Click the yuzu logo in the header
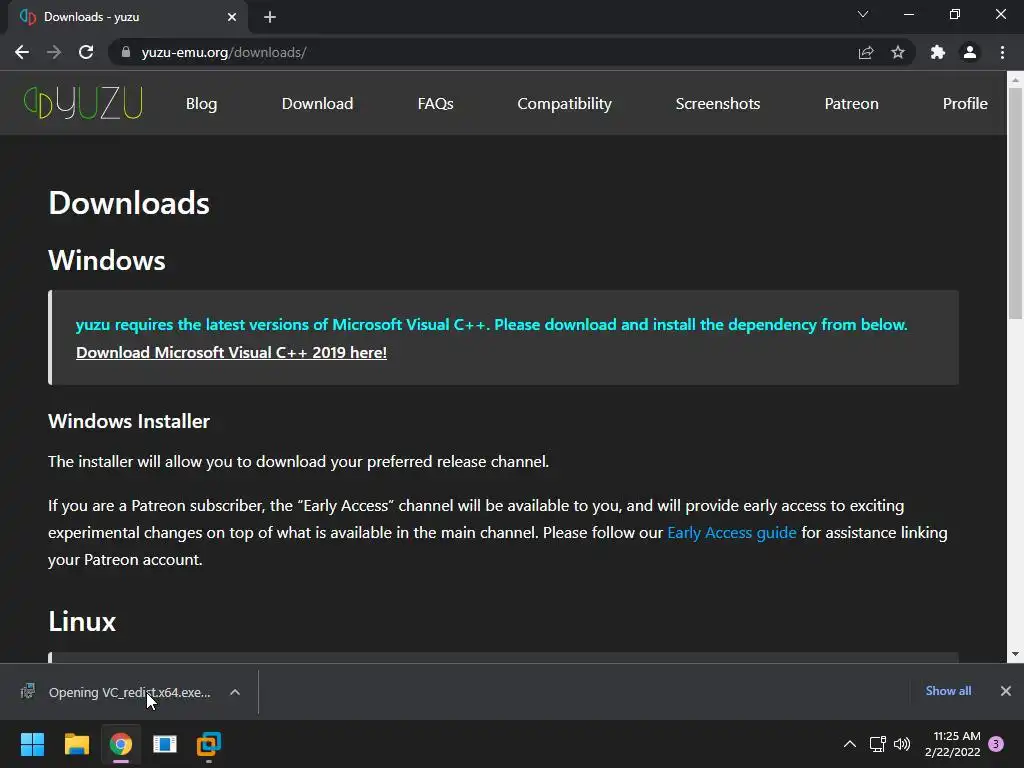1024x768 pixels. coord(83,103)
